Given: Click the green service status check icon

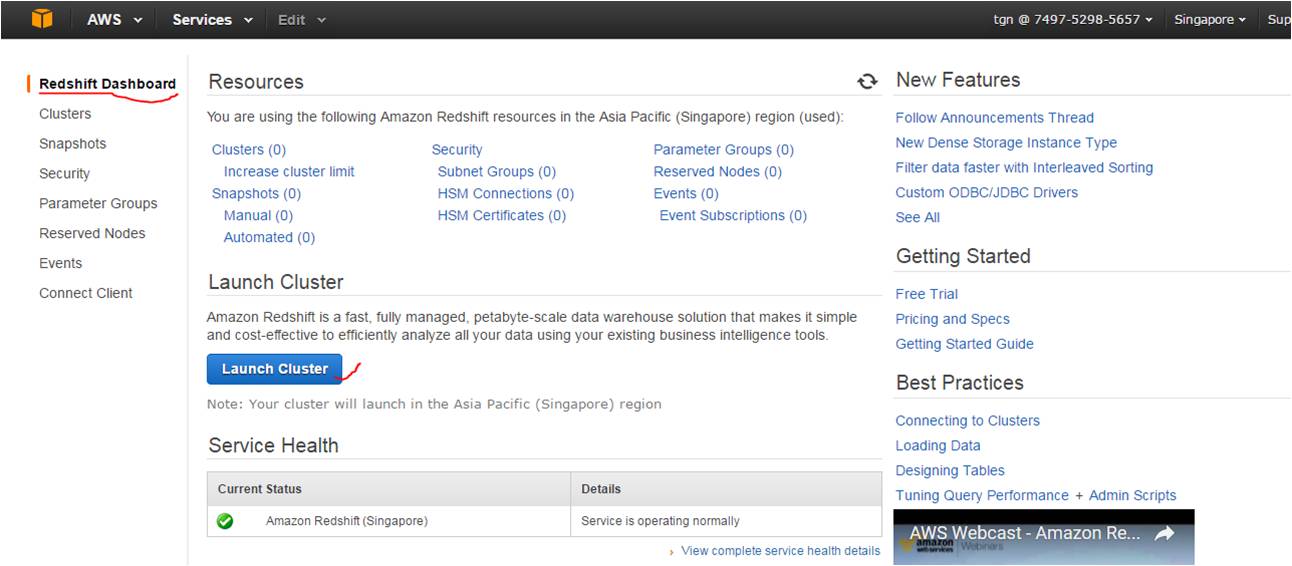Looking at the screenshot, I should coord(225,521).
